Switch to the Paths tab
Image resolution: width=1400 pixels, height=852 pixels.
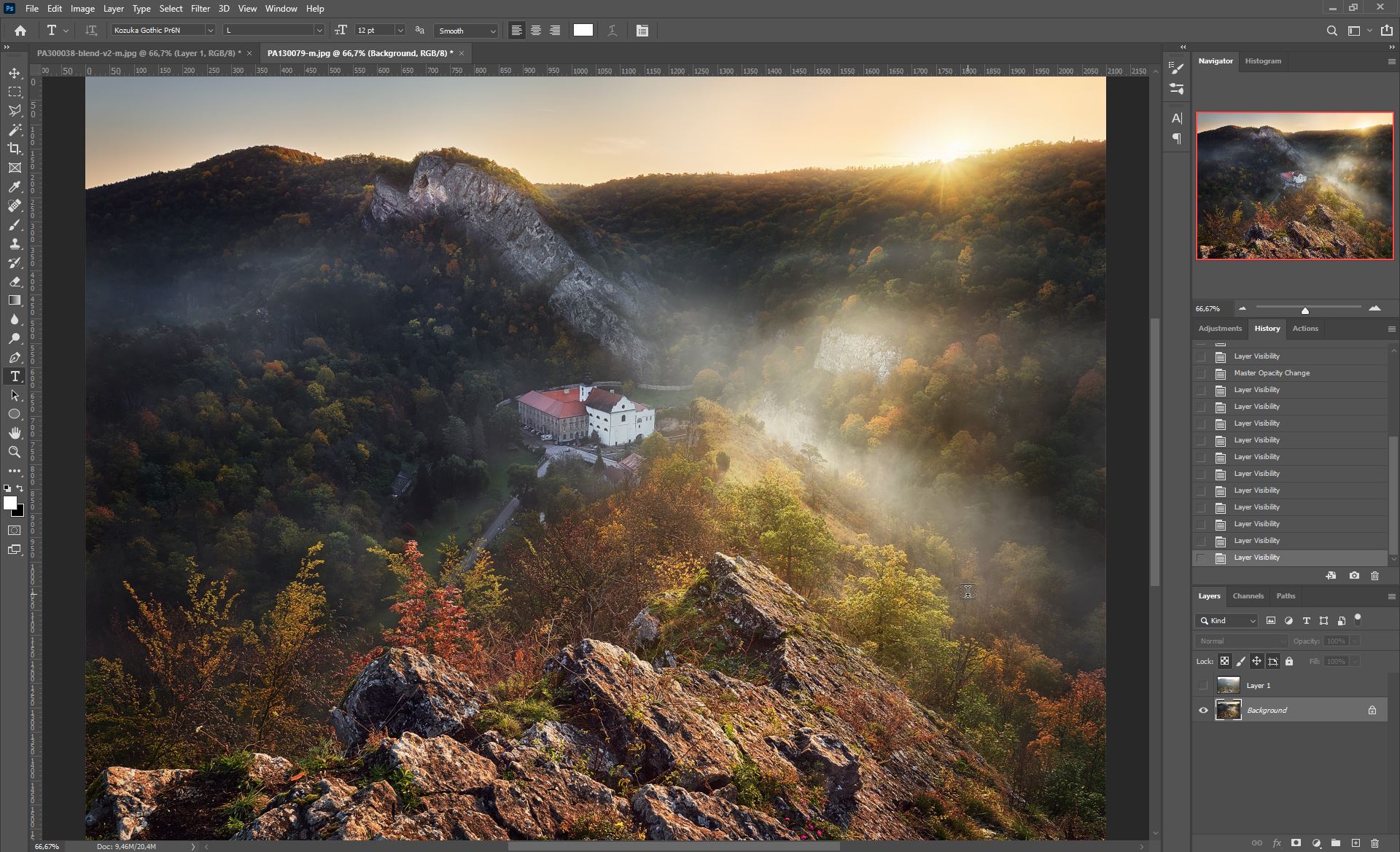point(1286,596)
